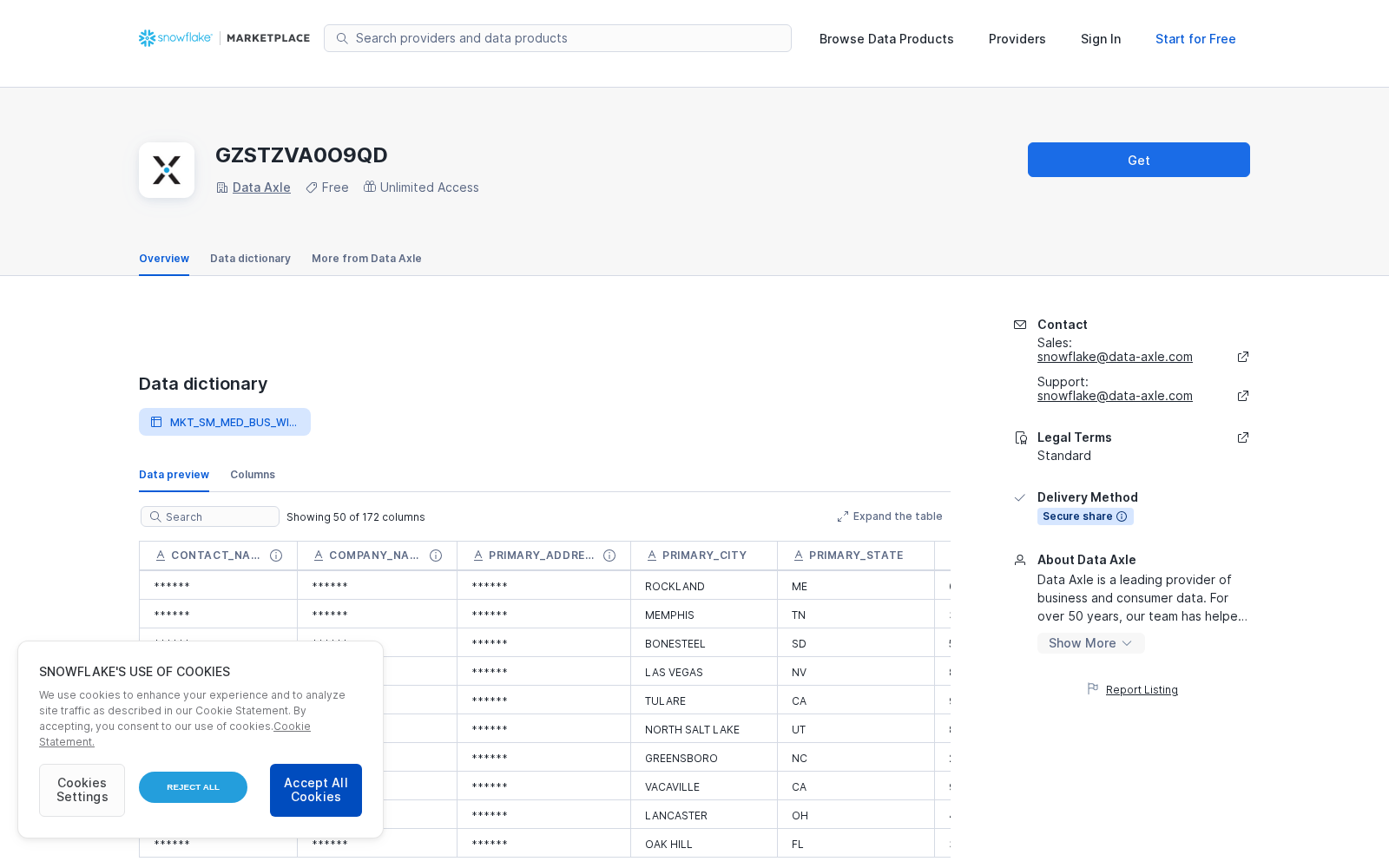Expand About Data Axle with Show More

1090,643
